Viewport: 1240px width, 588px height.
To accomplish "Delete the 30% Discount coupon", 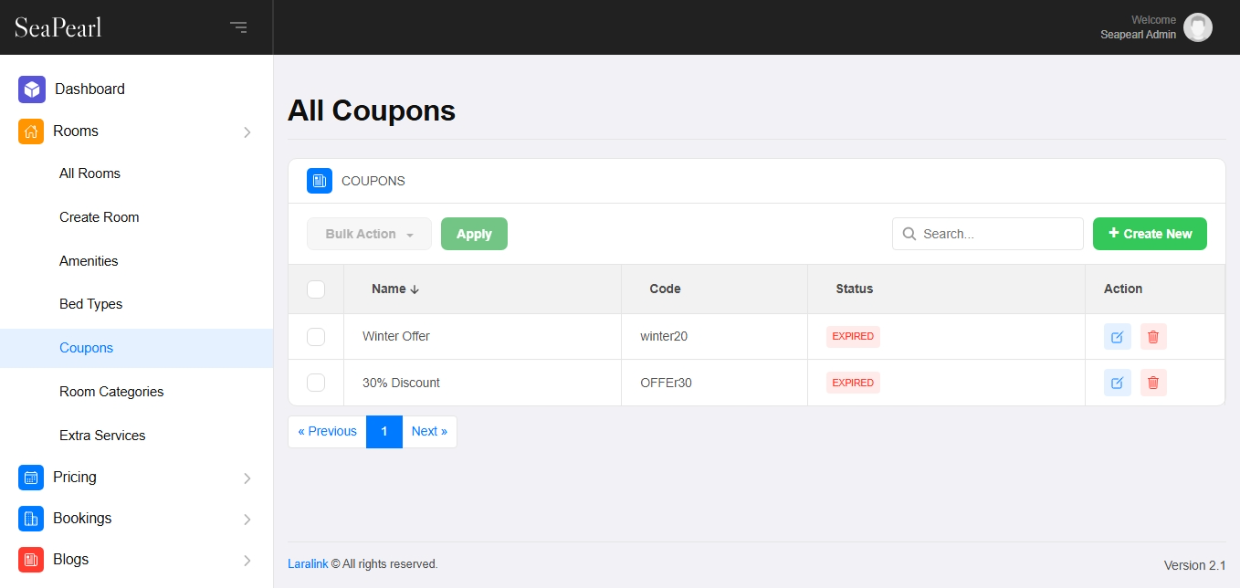I will [1153, 383].
